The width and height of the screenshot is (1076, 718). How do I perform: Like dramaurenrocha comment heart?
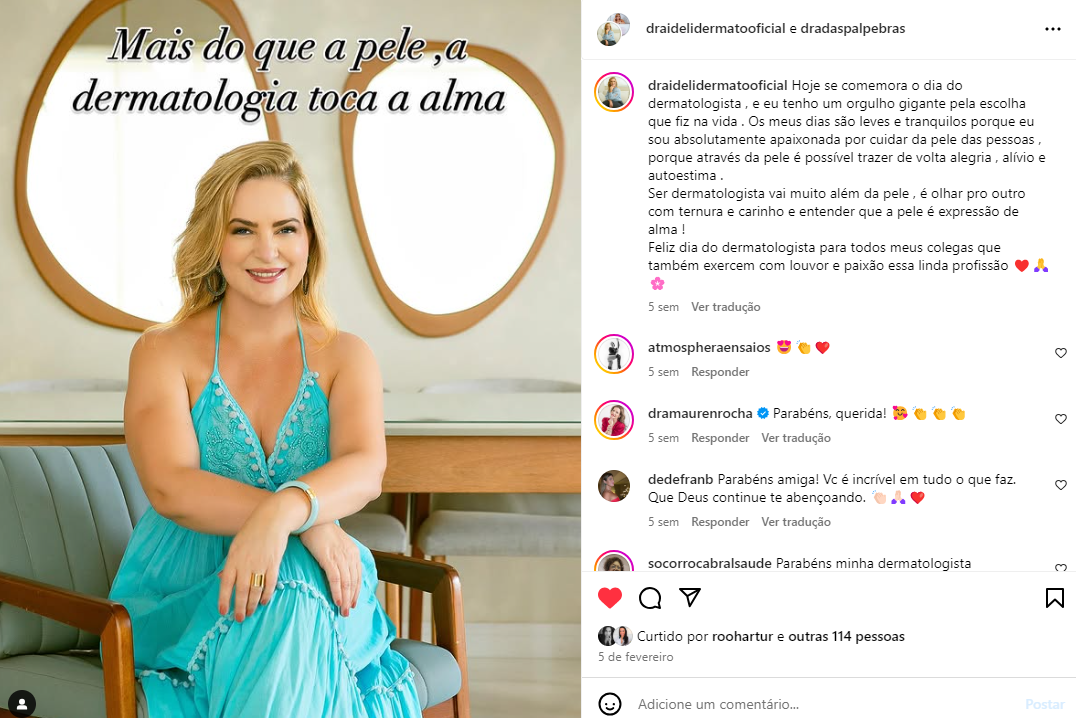[x=1060, y=419]
